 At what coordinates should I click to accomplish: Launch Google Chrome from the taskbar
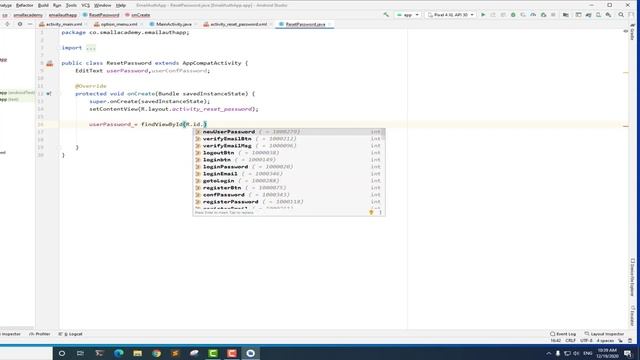coord(156,353)
